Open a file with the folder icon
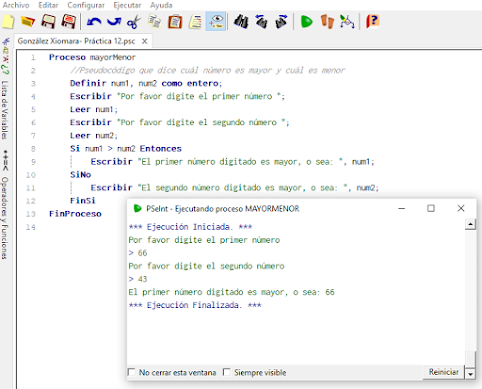 pyautogui.click(x=28, y=22)
